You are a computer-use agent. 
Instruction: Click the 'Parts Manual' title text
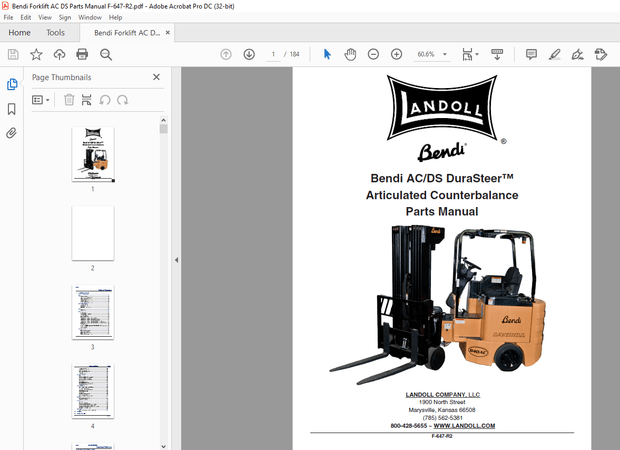pos(442,212)
